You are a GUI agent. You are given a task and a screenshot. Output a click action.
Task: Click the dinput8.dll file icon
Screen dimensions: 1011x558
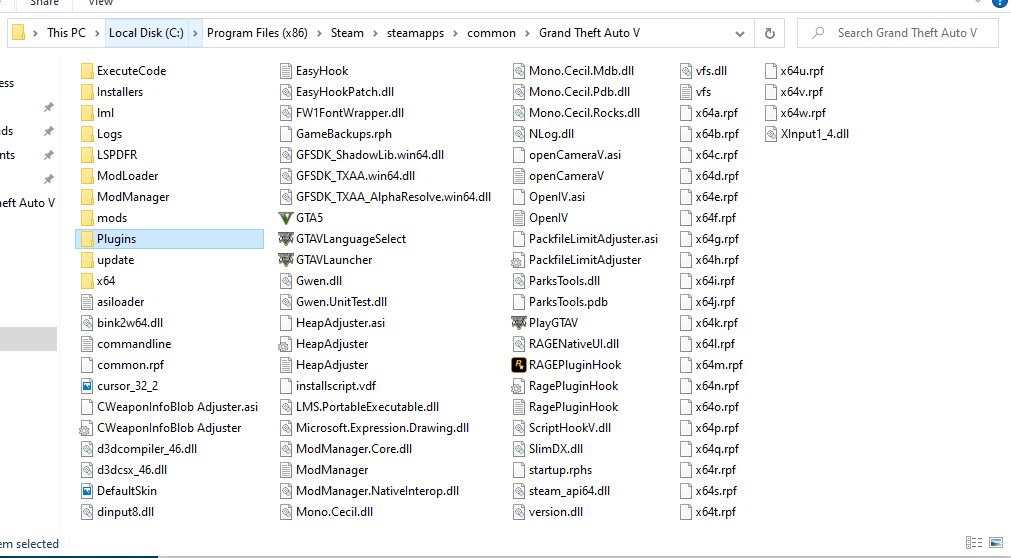click(87, 512)
